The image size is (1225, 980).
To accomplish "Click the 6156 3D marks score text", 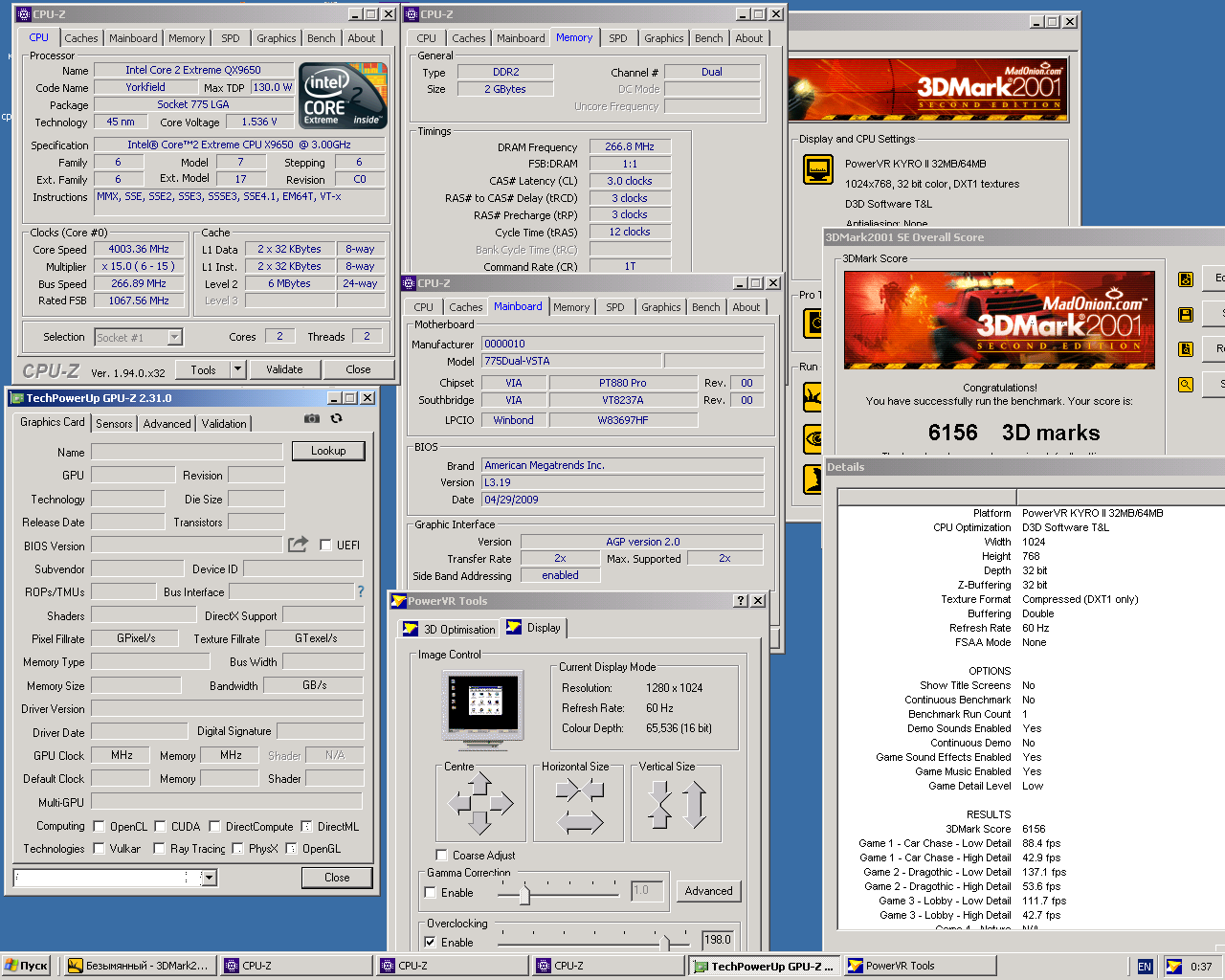I will click(1013, 433).
